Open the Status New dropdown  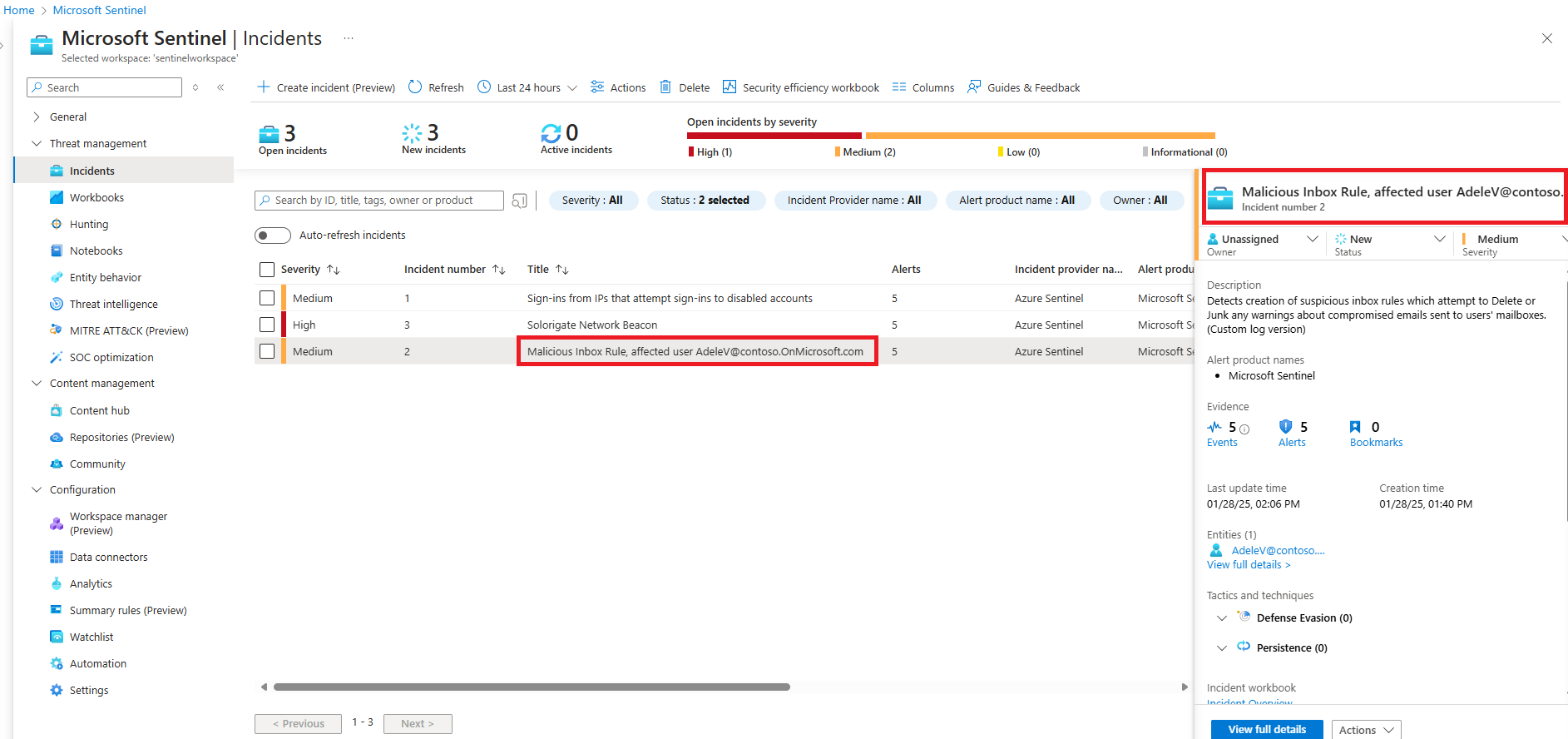coord(1390,244)
